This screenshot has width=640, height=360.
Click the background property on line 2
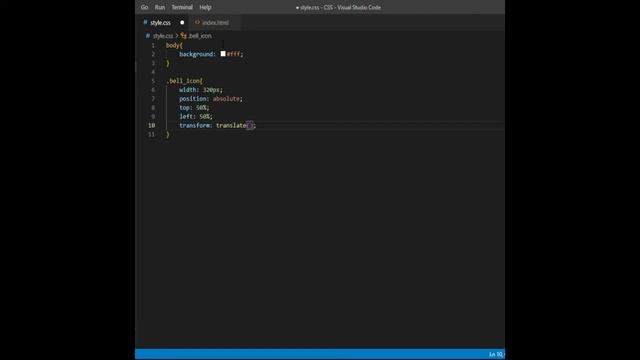click(196, 54)
